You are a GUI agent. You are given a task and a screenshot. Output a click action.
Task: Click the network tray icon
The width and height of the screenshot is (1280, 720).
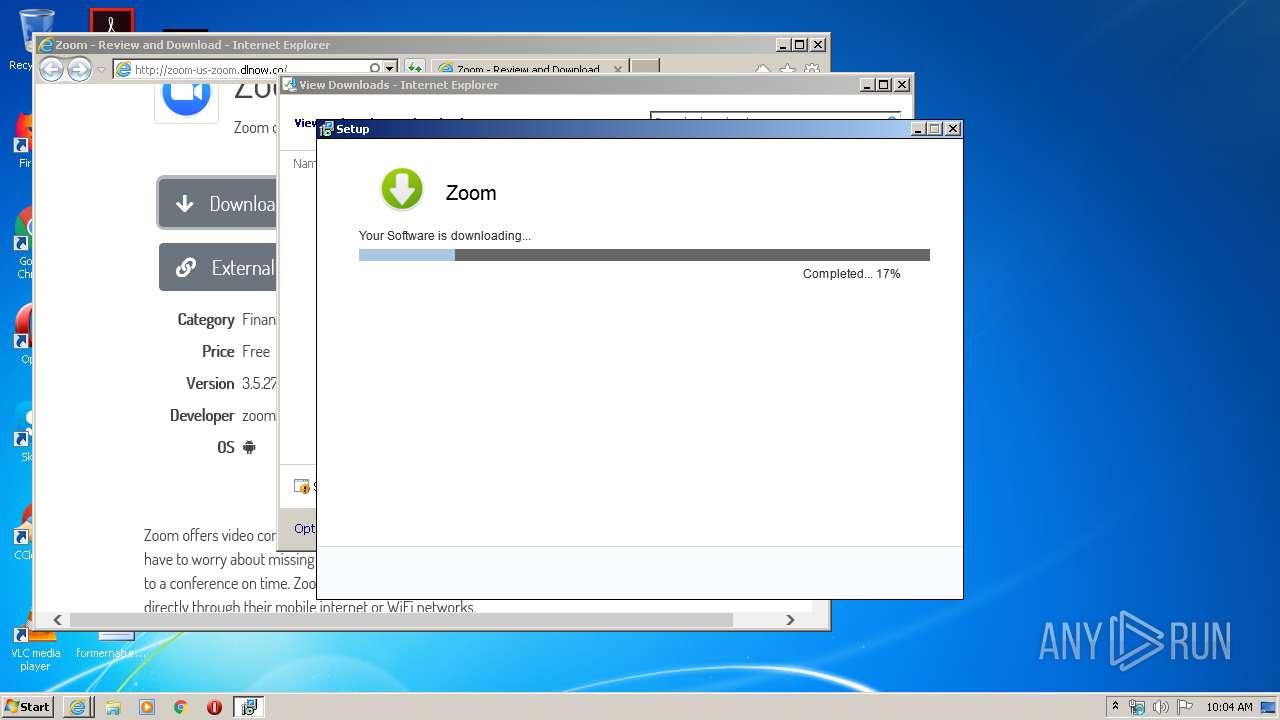(1137, 707)
